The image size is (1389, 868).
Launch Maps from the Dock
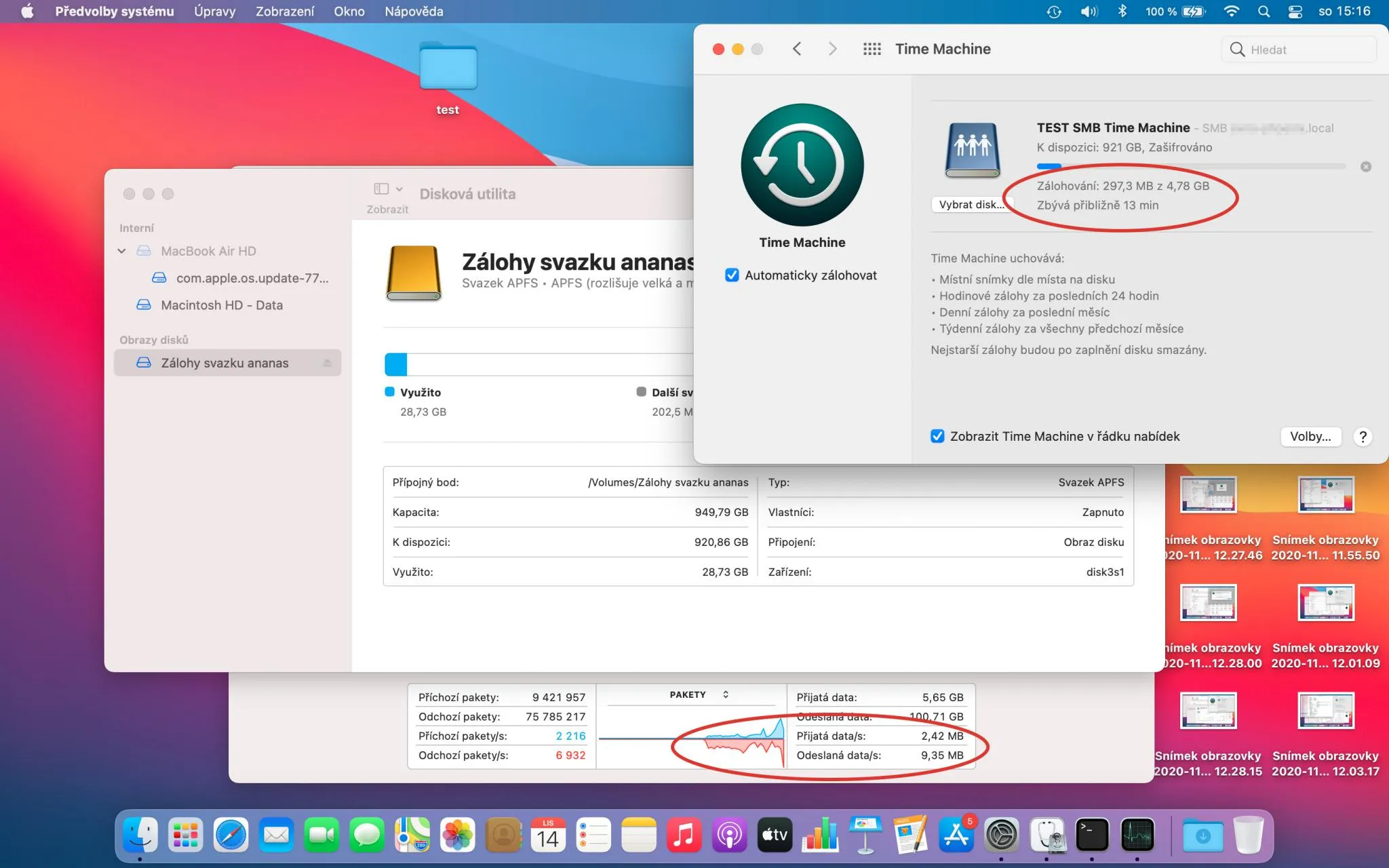tap(412, 835)
